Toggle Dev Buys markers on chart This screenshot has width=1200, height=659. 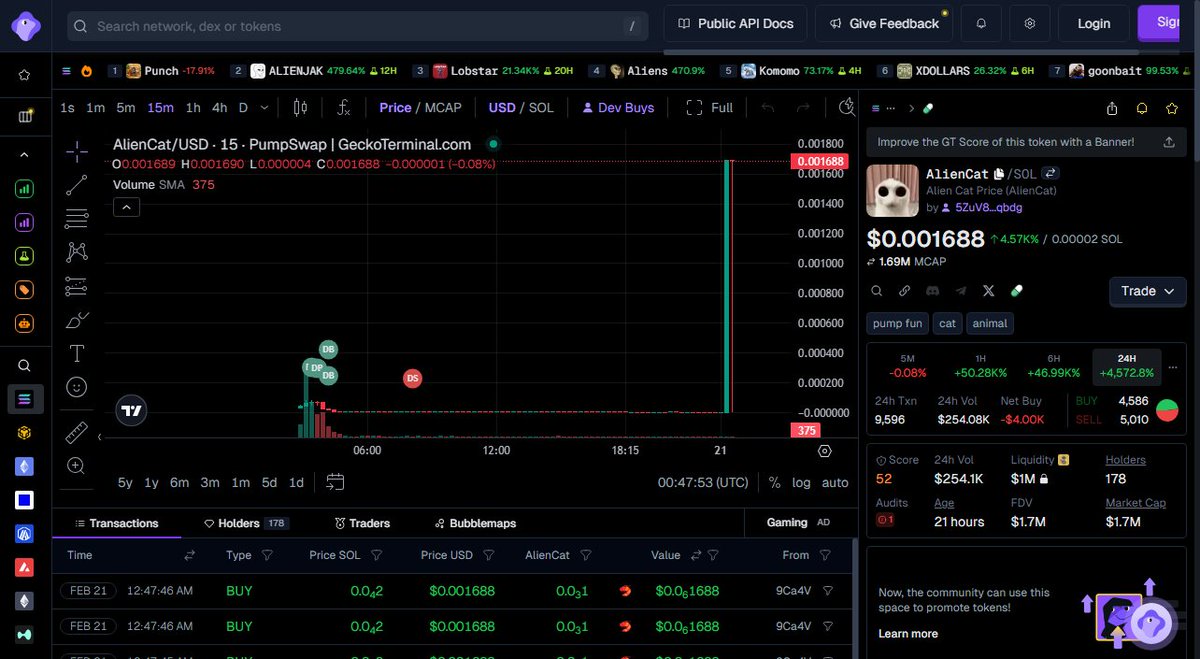pos(618,107)
